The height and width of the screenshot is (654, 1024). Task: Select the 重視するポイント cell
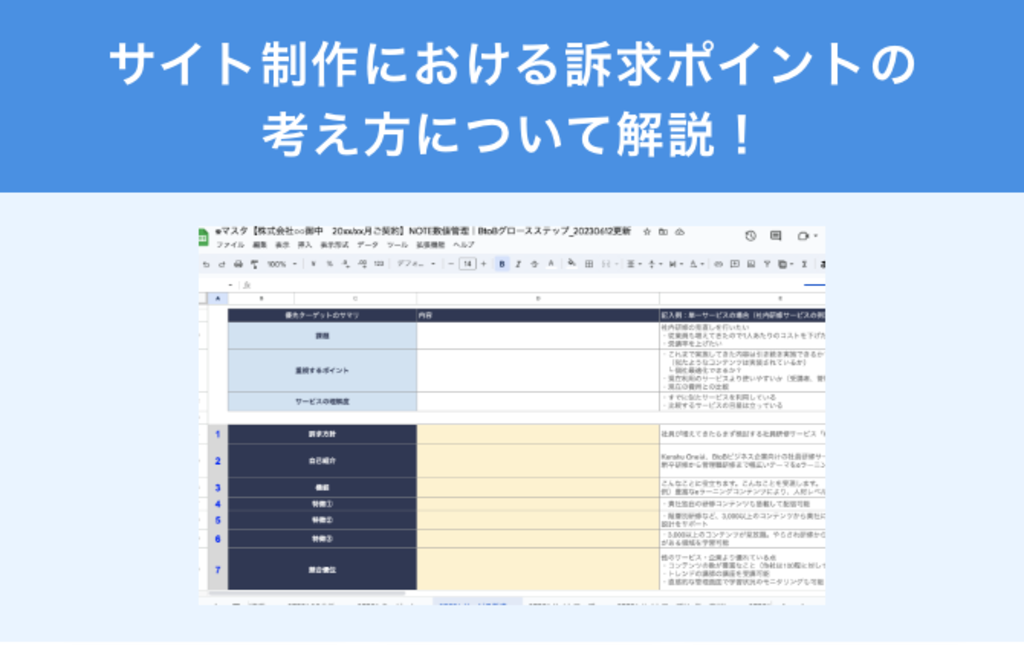pos(322,371)
